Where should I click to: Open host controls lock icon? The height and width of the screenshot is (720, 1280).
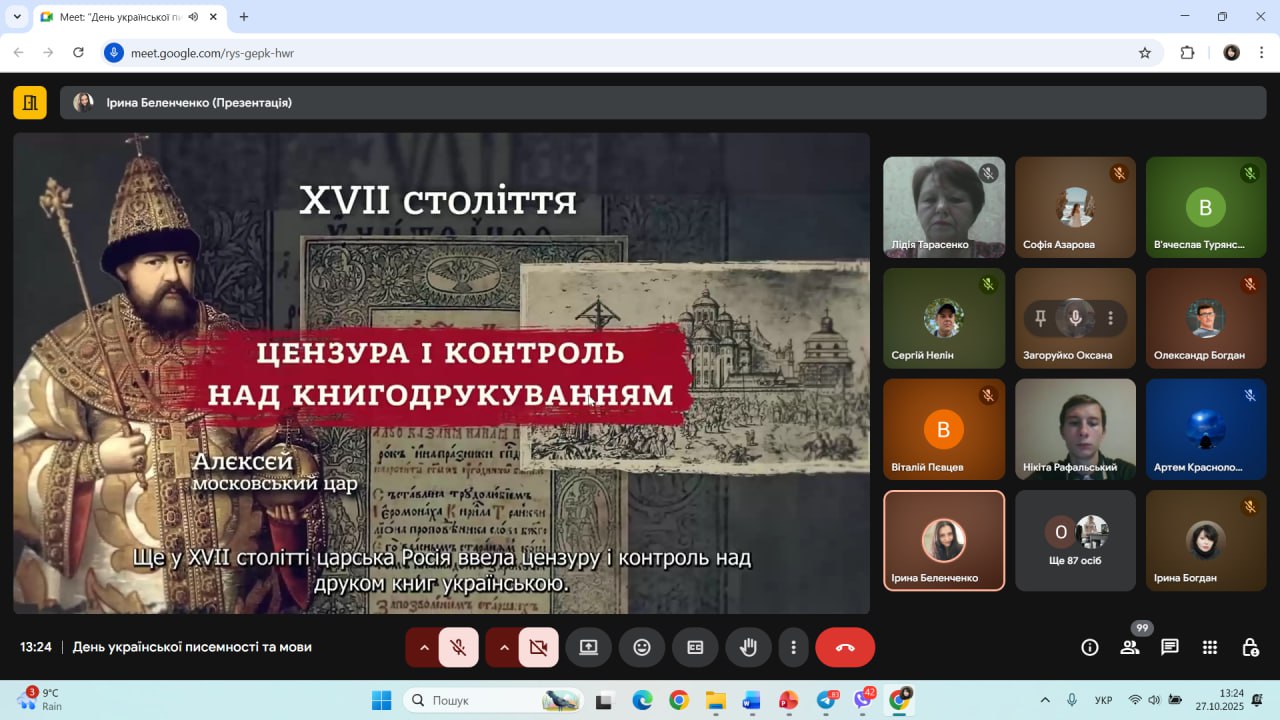pyautogui.click(x=1250, y=647)
